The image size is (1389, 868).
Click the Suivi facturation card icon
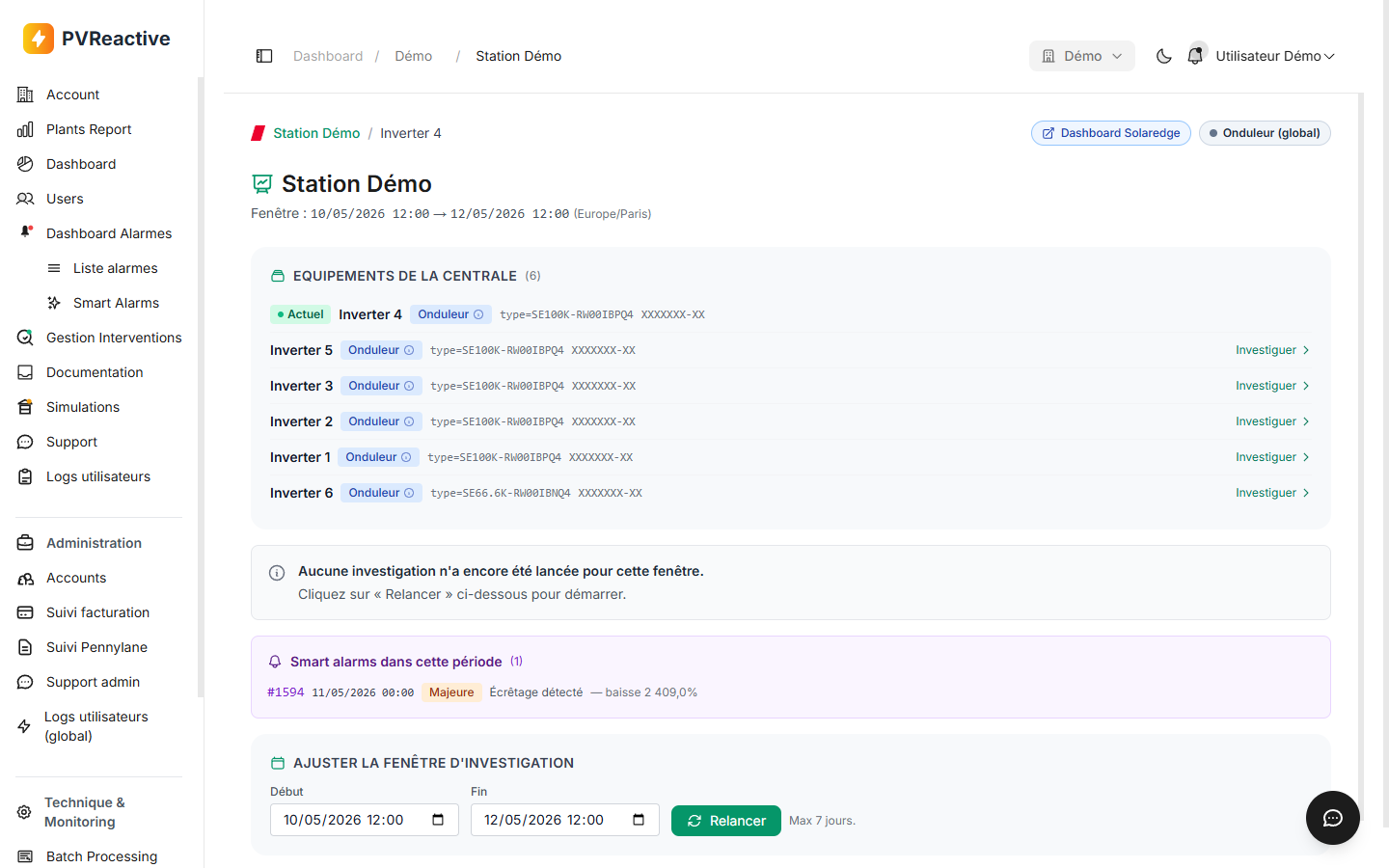click(x=25, y=612)
